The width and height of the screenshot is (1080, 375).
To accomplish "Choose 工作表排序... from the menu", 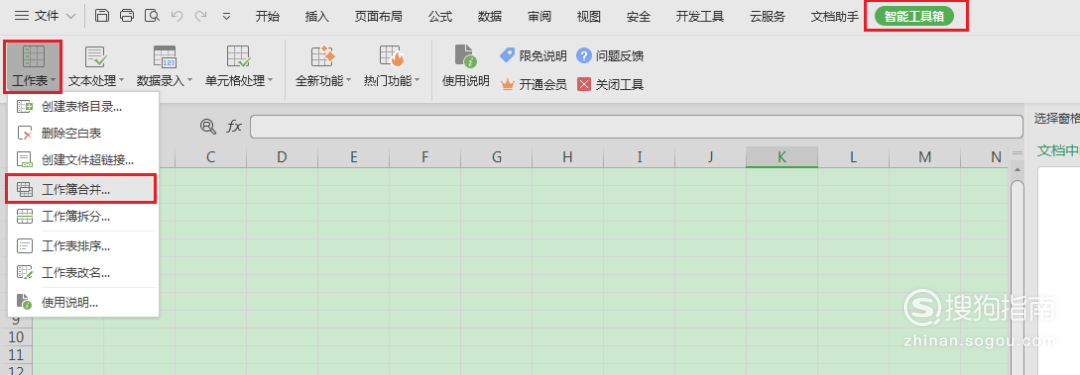I will pyautogui.click(x=83, y=245).
